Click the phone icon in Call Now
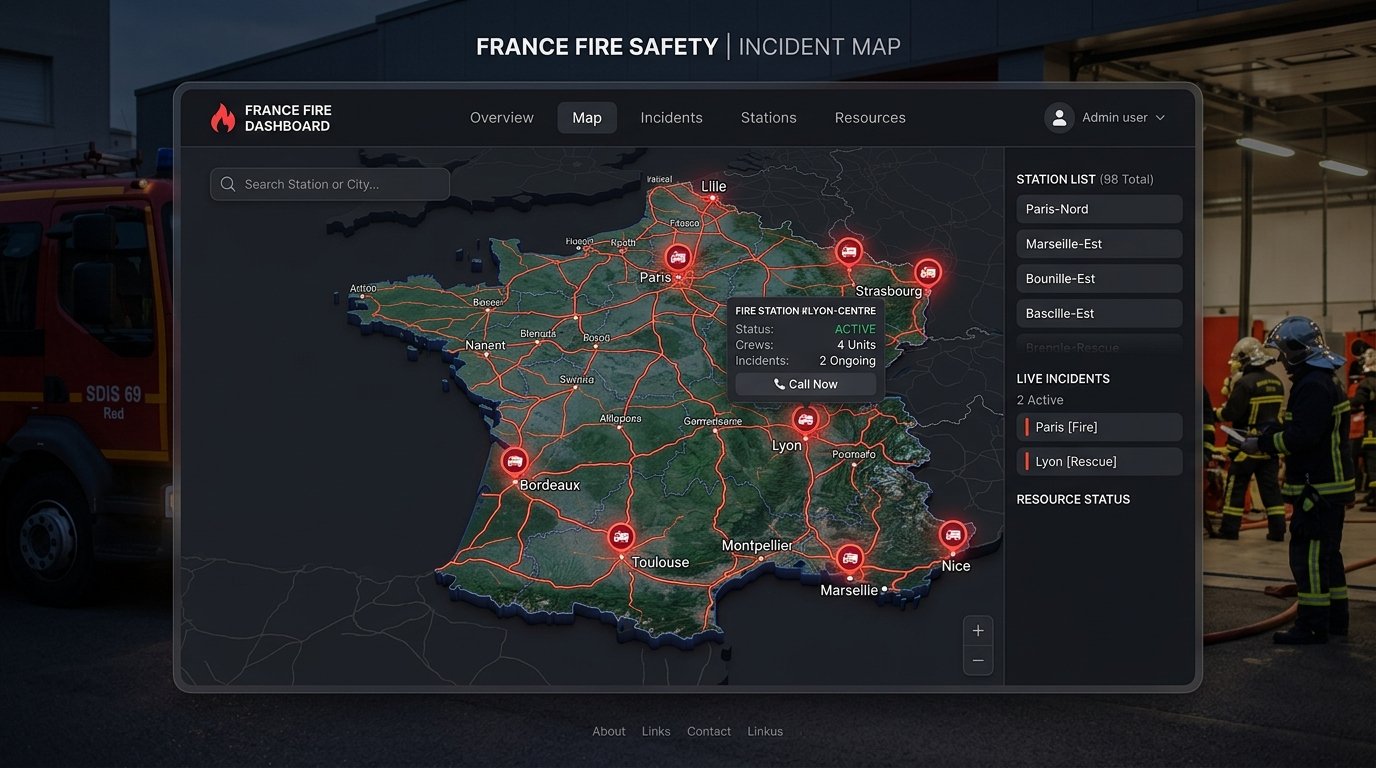This screenshot has width=1376, height=768. click(x=779, y=384)
